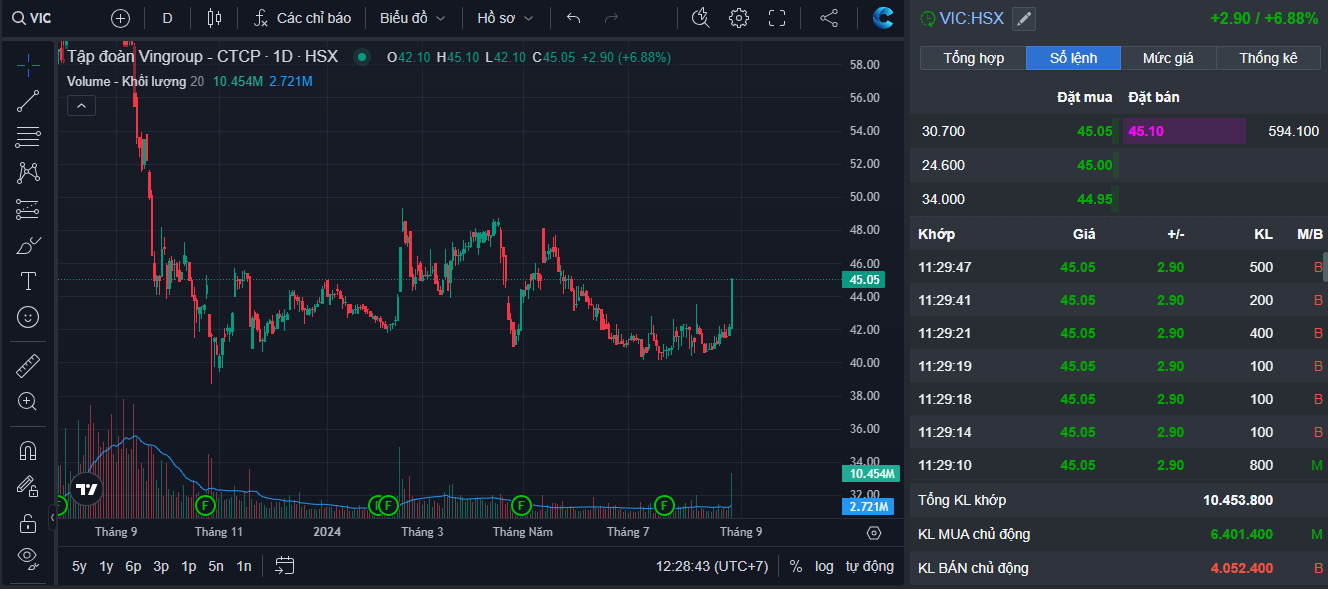Go to the 'Thống kê' tab
This screenshot has width=1328, height=589.
pyautogui.click(x=1268, y=58)
